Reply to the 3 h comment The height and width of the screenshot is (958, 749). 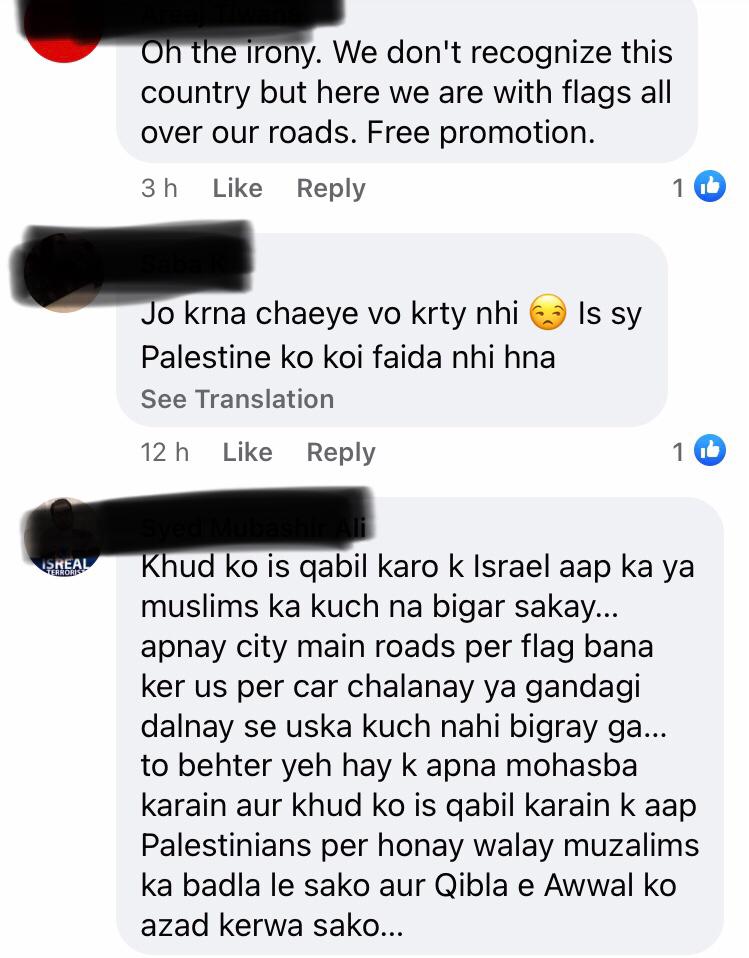pyautogui.click(x=331, y=188)
